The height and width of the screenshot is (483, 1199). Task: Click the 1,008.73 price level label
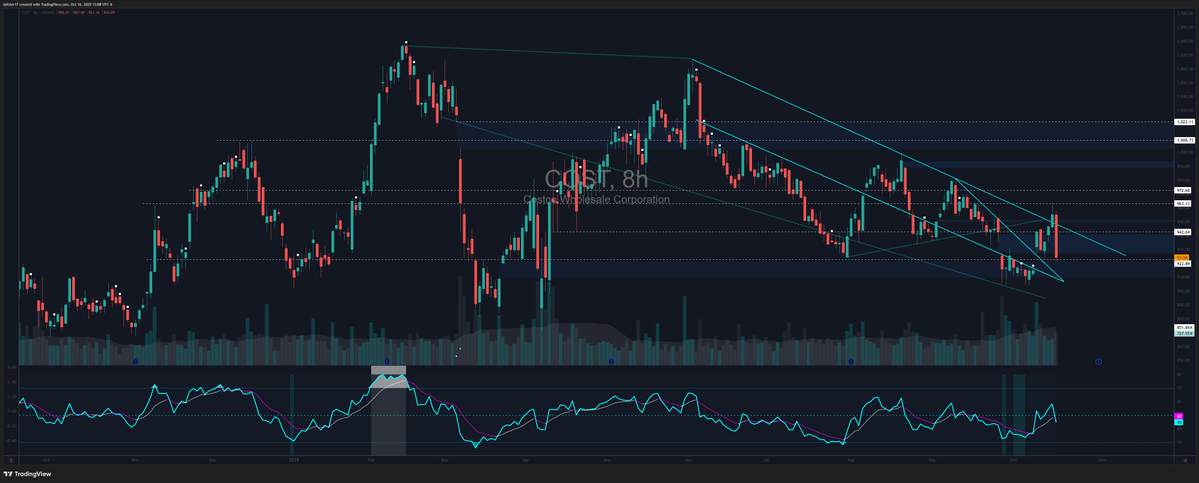[1183, 141]
